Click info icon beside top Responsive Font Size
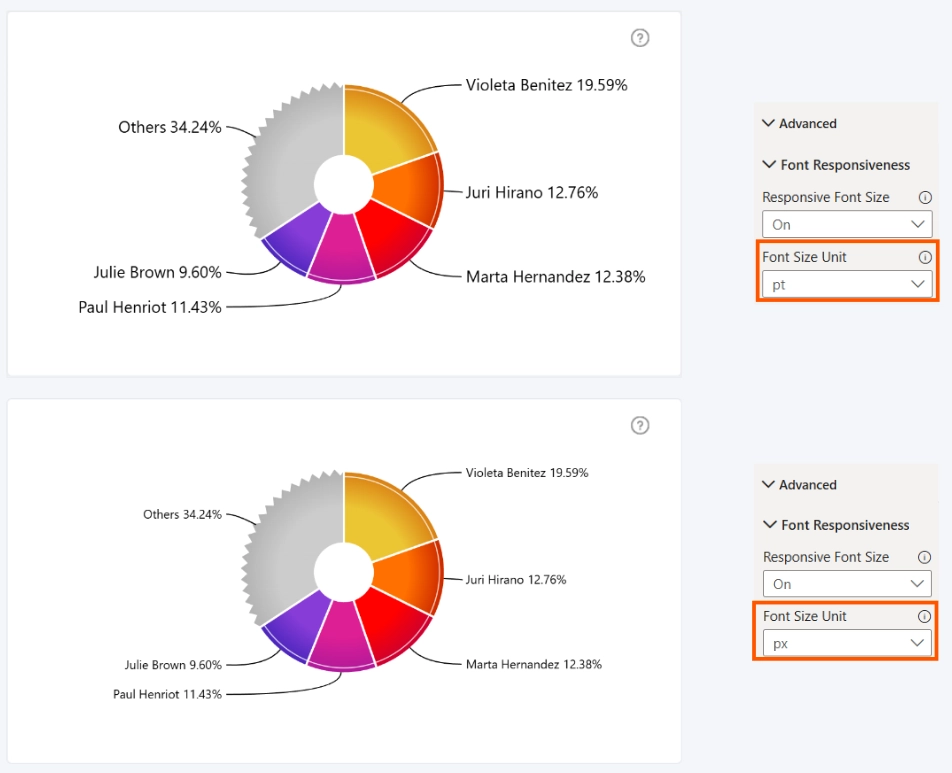 coord(925,197)
